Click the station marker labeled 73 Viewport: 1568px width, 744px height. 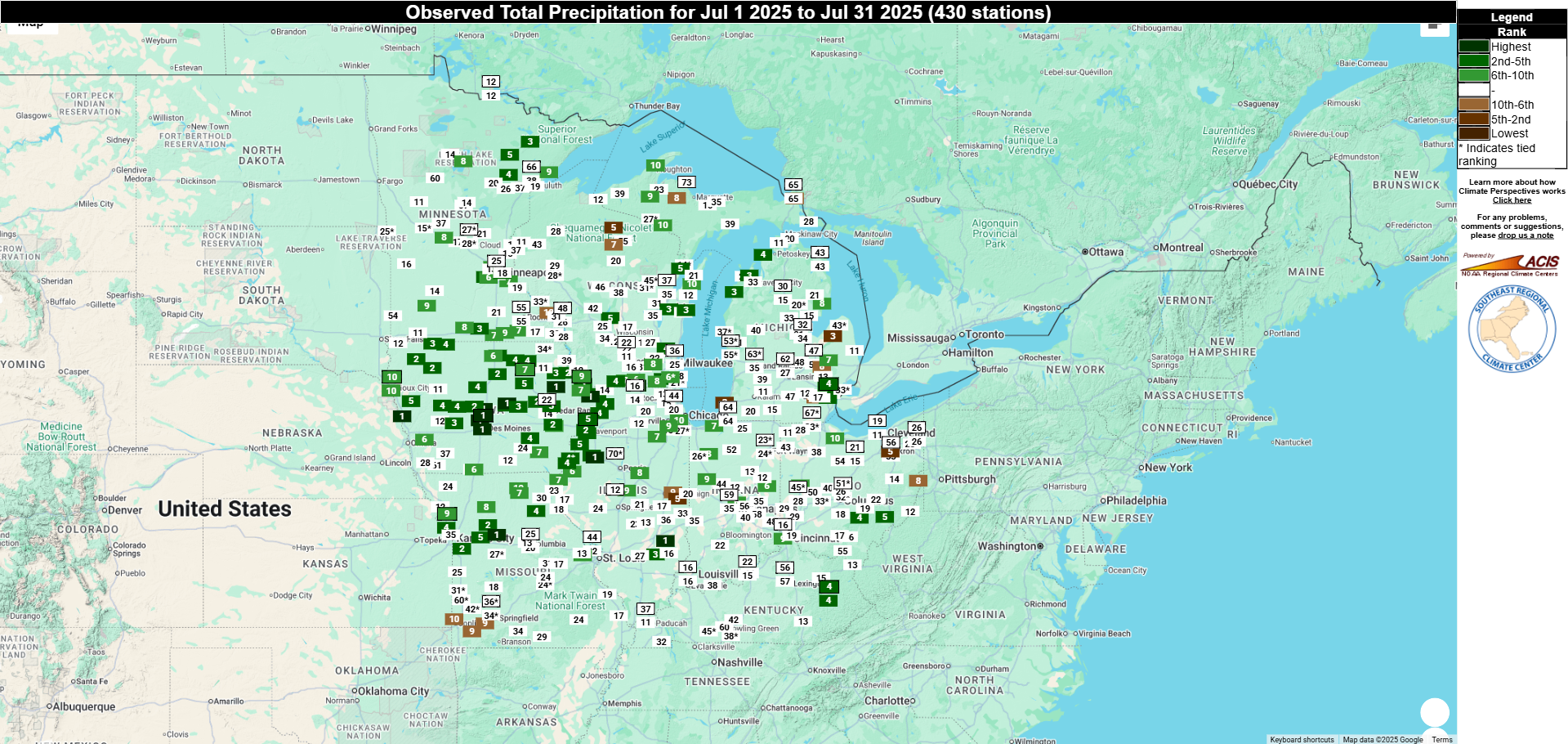(686, 182)
